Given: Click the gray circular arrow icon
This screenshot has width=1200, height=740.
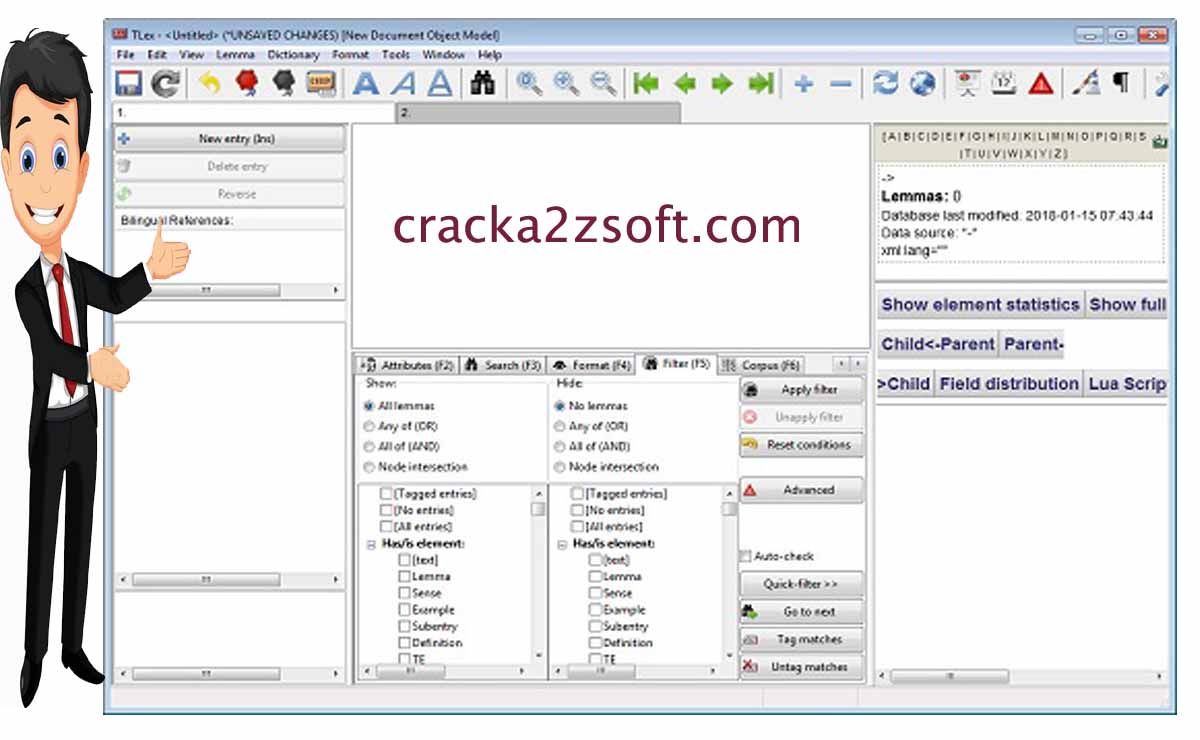Looking at the screenshot, I should click(x=165, y=83).
